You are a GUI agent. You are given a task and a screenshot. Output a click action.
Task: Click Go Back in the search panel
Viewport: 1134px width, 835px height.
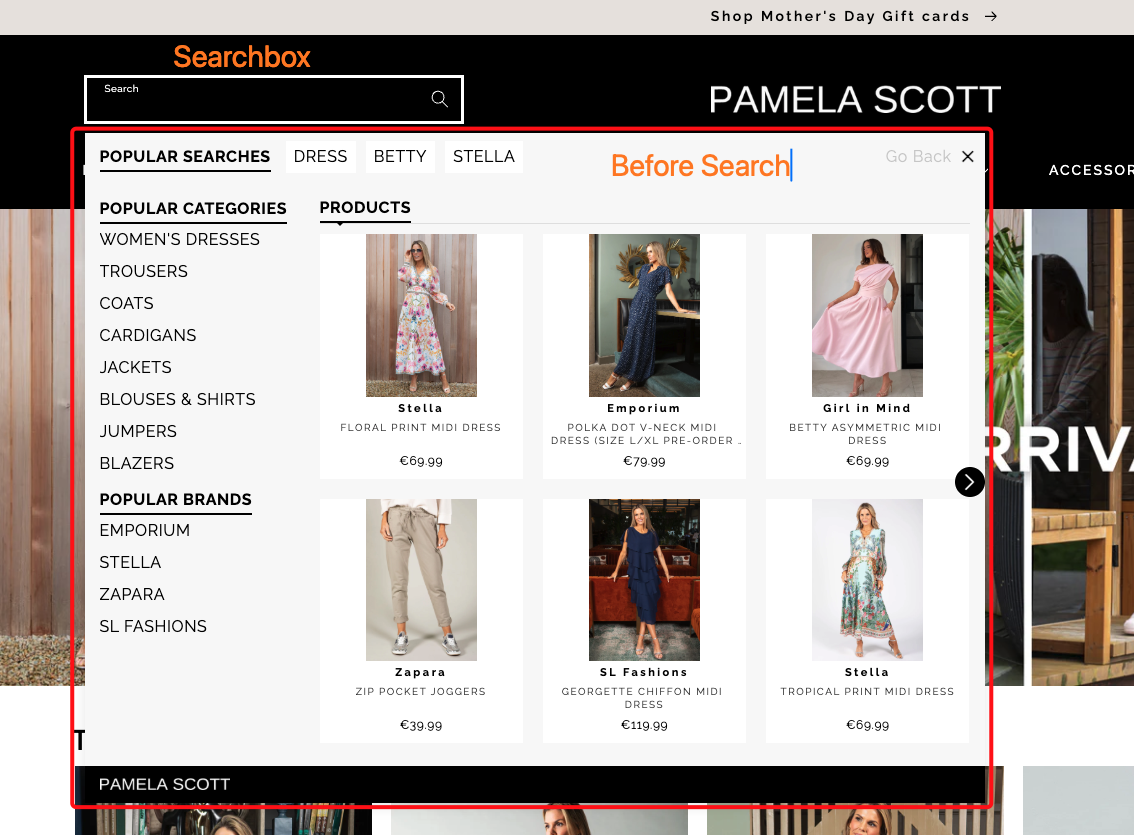pos(917,156)
